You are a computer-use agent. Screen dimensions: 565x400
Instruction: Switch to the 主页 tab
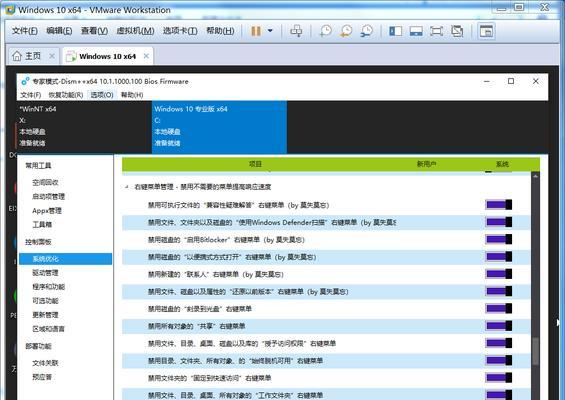click(33, 56)
